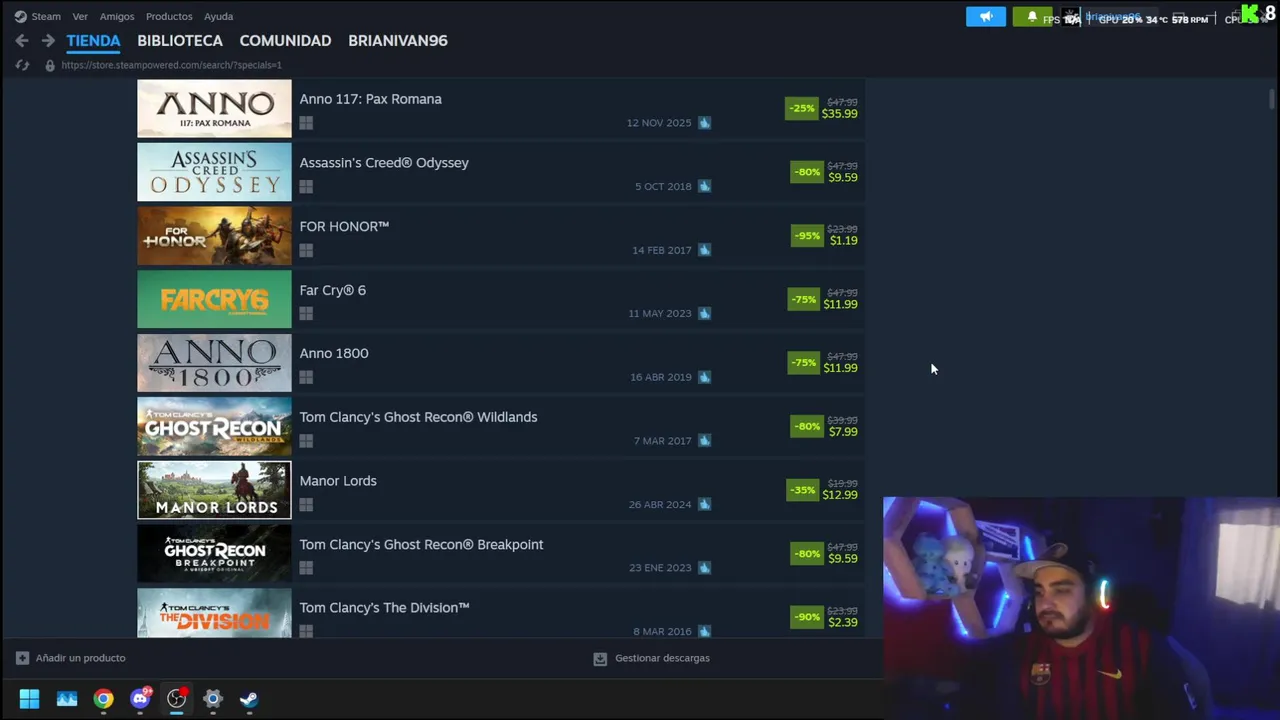Click the padlock icon beside the URL
1280x720 pixels.
click(50, 65)
